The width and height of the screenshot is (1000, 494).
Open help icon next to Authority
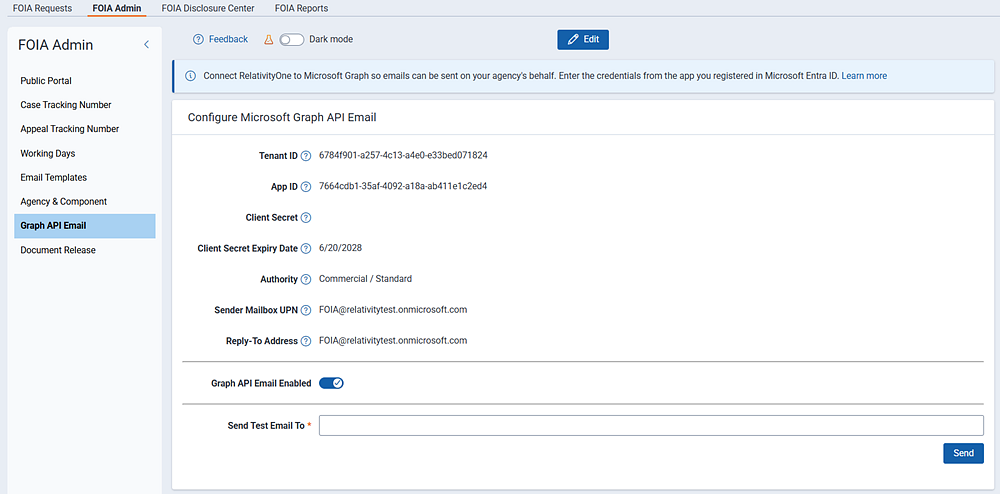pos(305,279)
